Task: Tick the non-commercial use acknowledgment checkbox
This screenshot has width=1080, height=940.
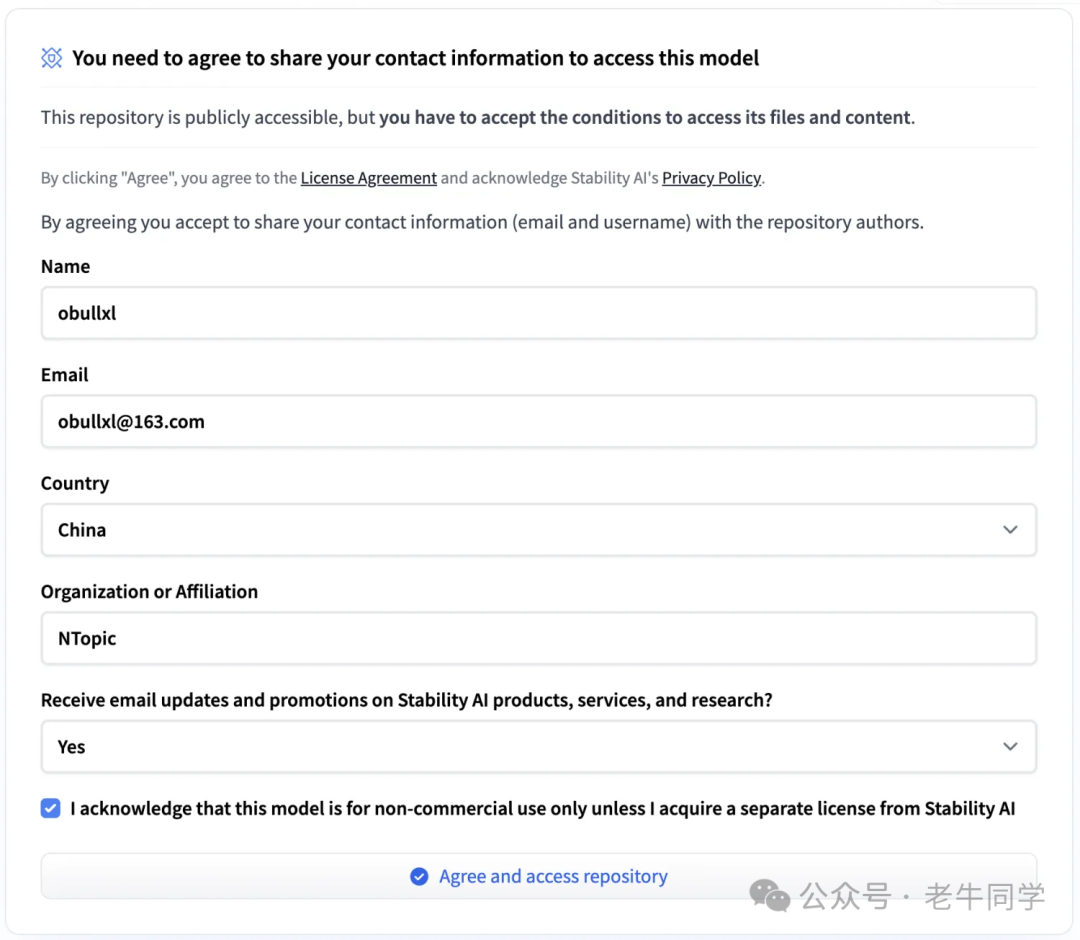Action: 51,809
